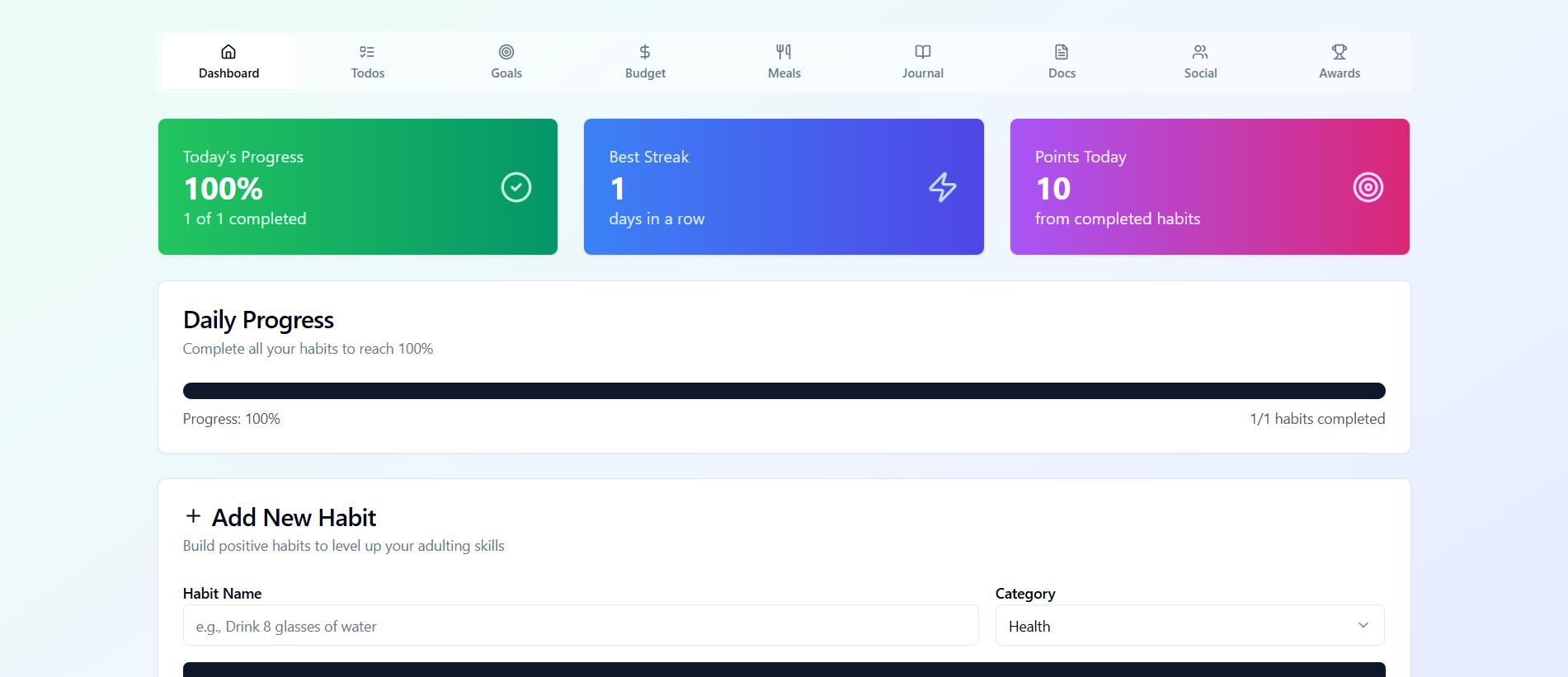Click the target icon in Points Today
The height and width of the screenshot is (677, 1568).
[1368, 187]
